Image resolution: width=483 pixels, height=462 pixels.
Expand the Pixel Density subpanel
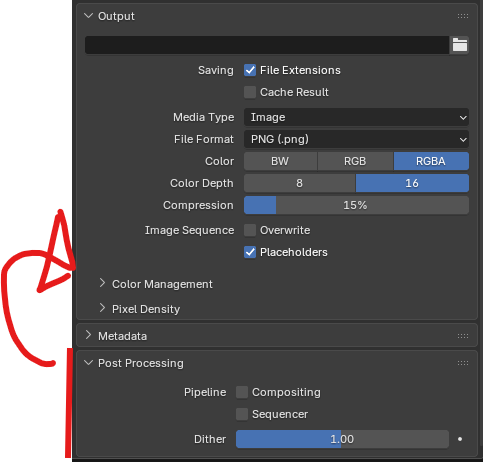tap(102, 309)
